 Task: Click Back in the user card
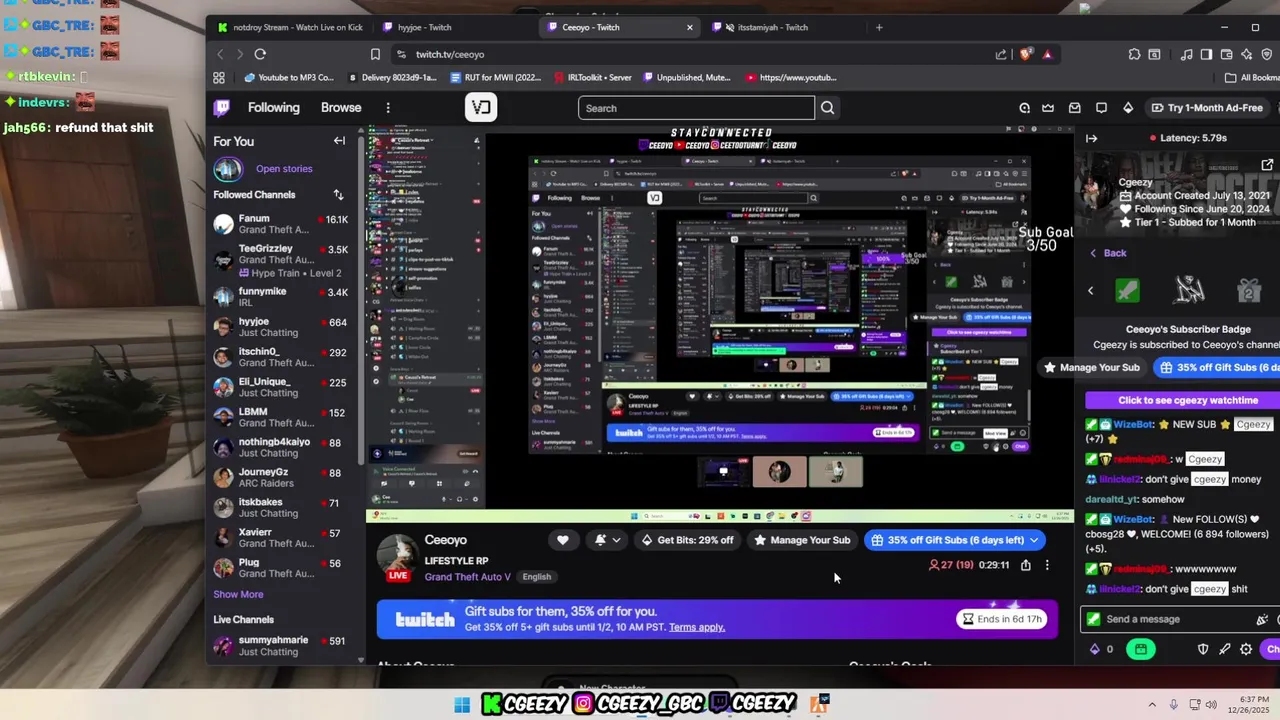click(1107, 253)
